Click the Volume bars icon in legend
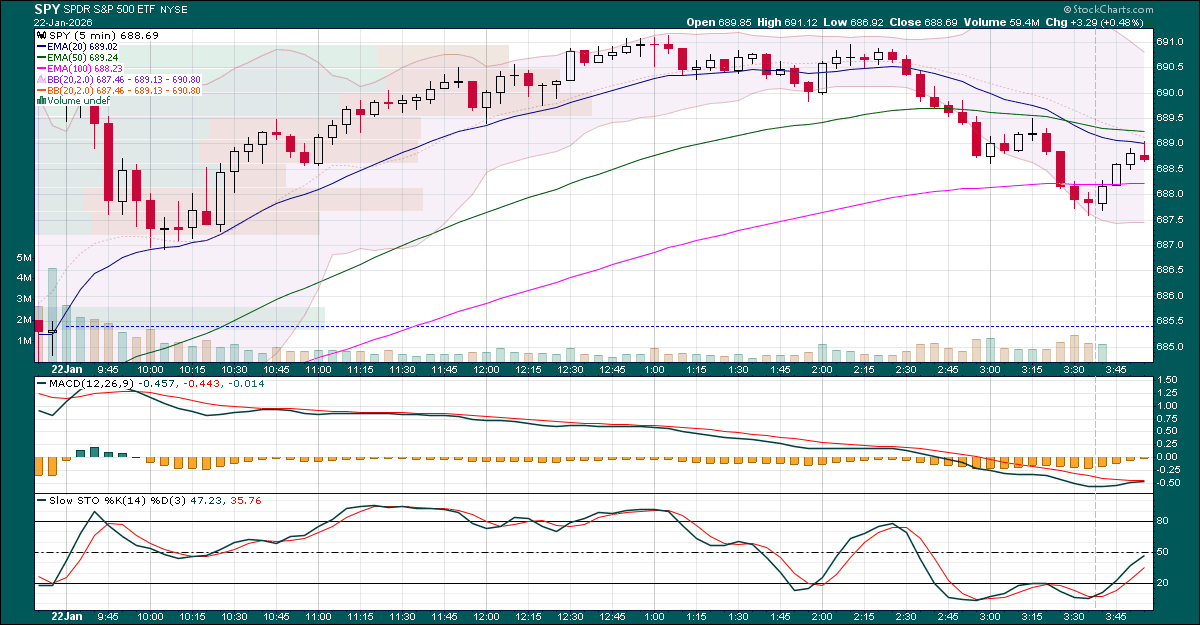This screenshot has width=1200, height=625. click(x=41, y=101)
